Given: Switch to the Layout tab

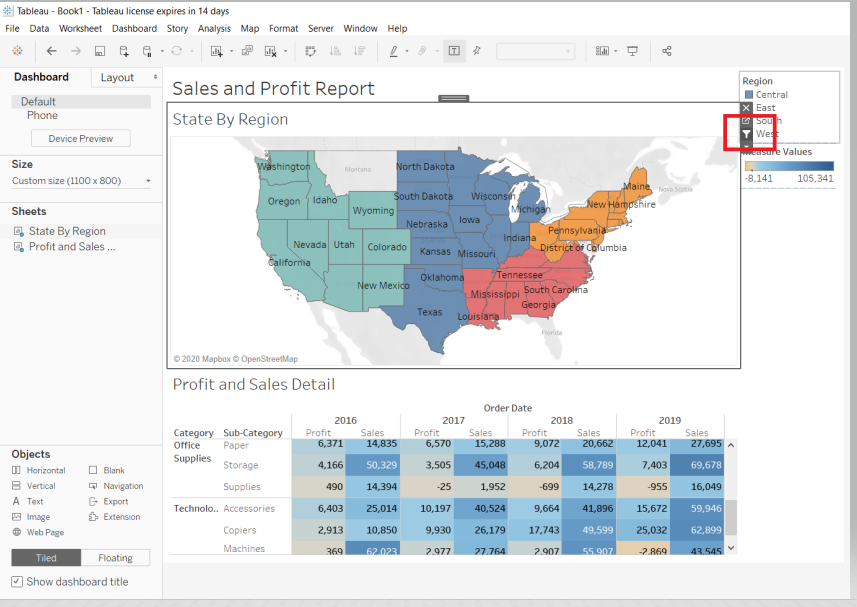Looking at the screenshot, I should [x=117, y=78].
